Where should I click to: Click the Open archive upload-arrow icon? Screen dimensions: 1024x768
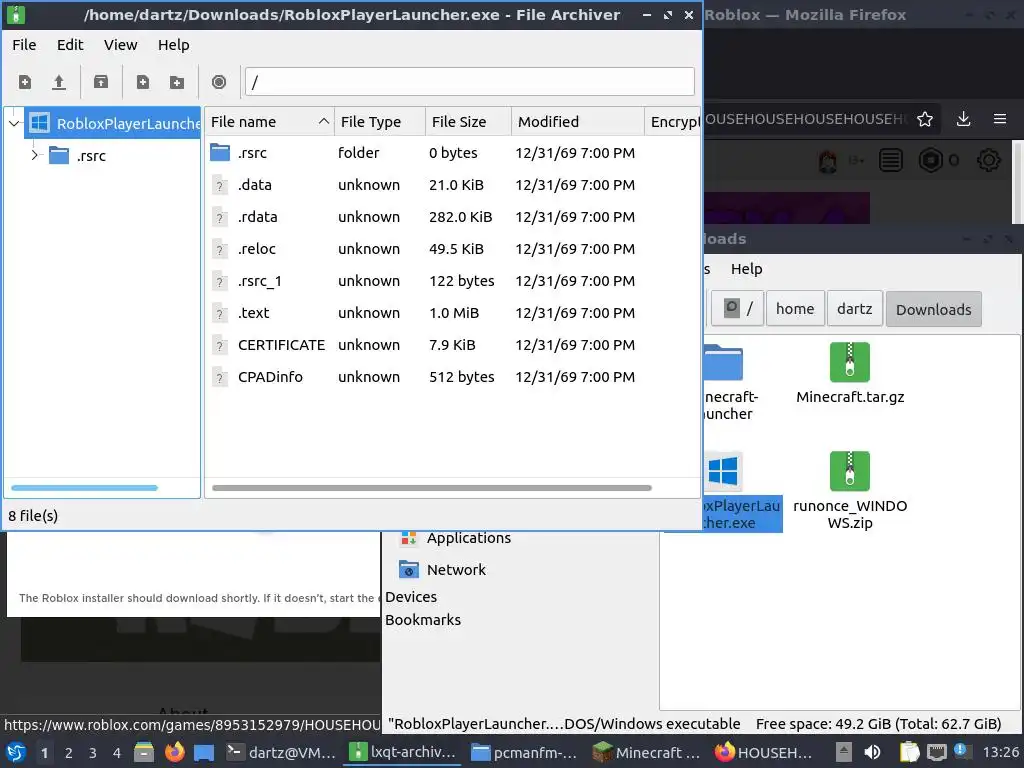(x=59, y=82)
